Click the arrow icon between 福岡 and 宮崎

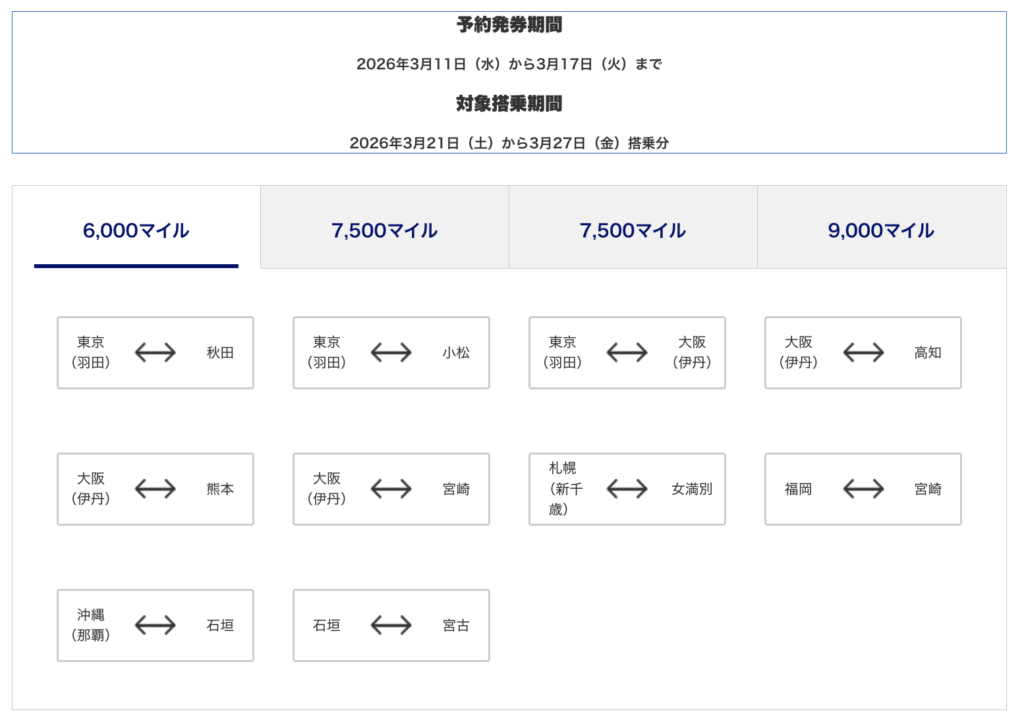coord(863,489)
